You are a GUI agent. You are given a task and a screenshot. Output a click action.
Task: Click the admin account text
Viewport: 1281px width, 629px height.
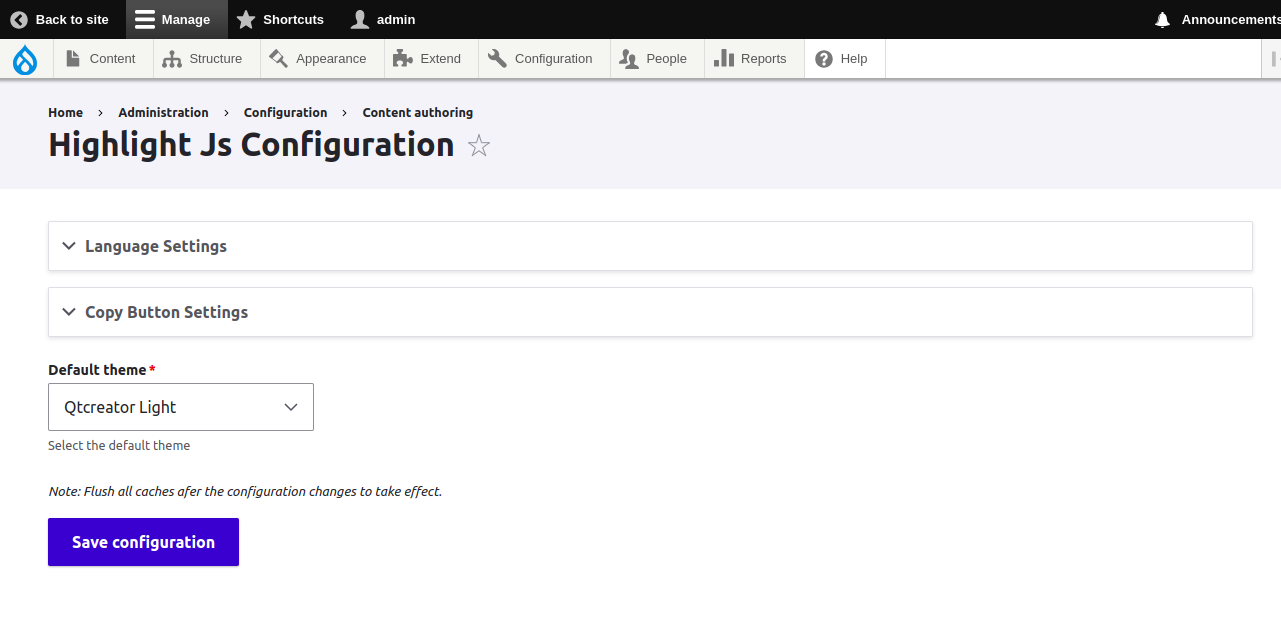[x=396, y=19]
